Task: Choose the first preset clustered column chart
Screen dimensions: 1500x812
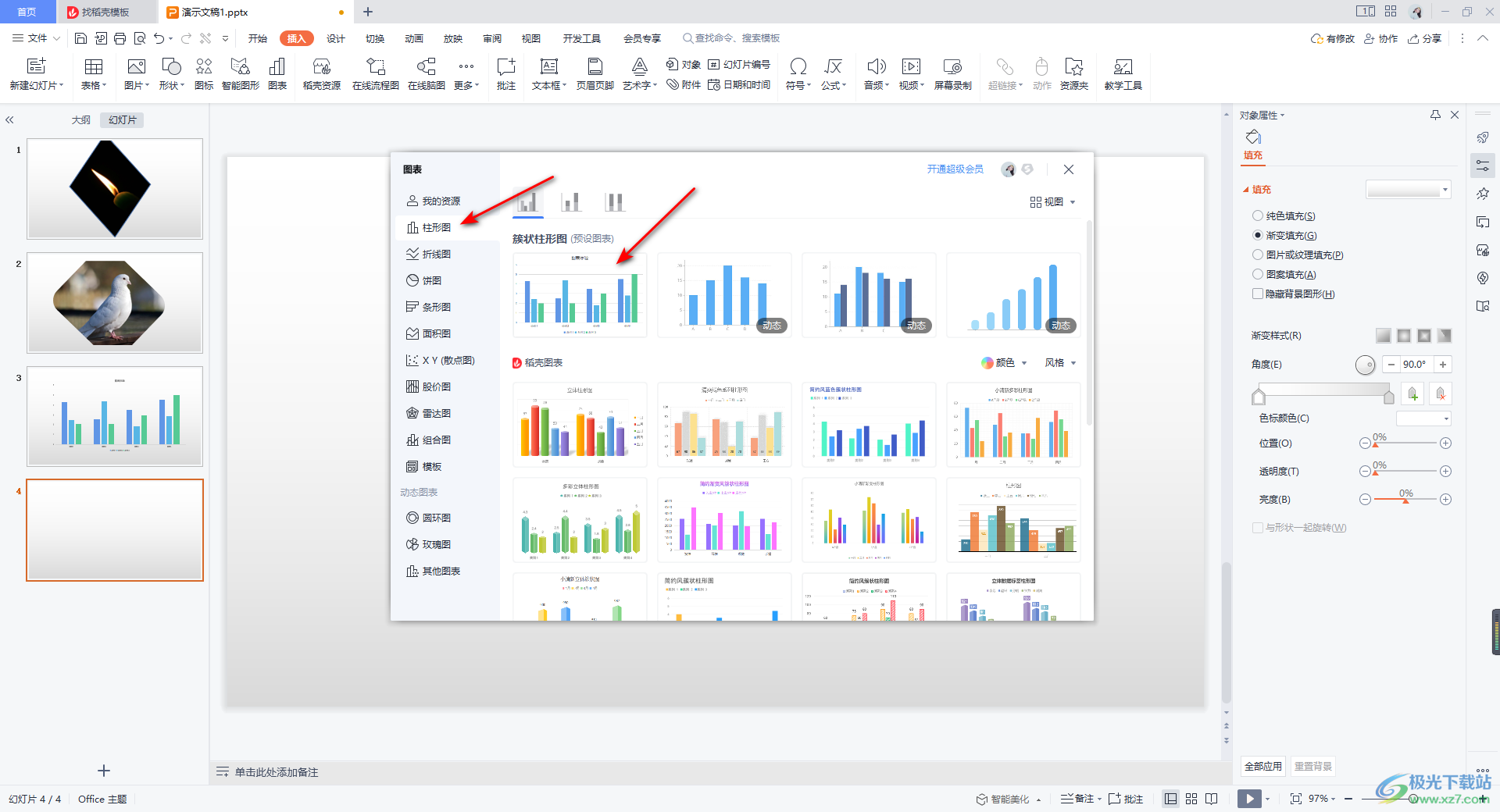Action: (580, 295)
